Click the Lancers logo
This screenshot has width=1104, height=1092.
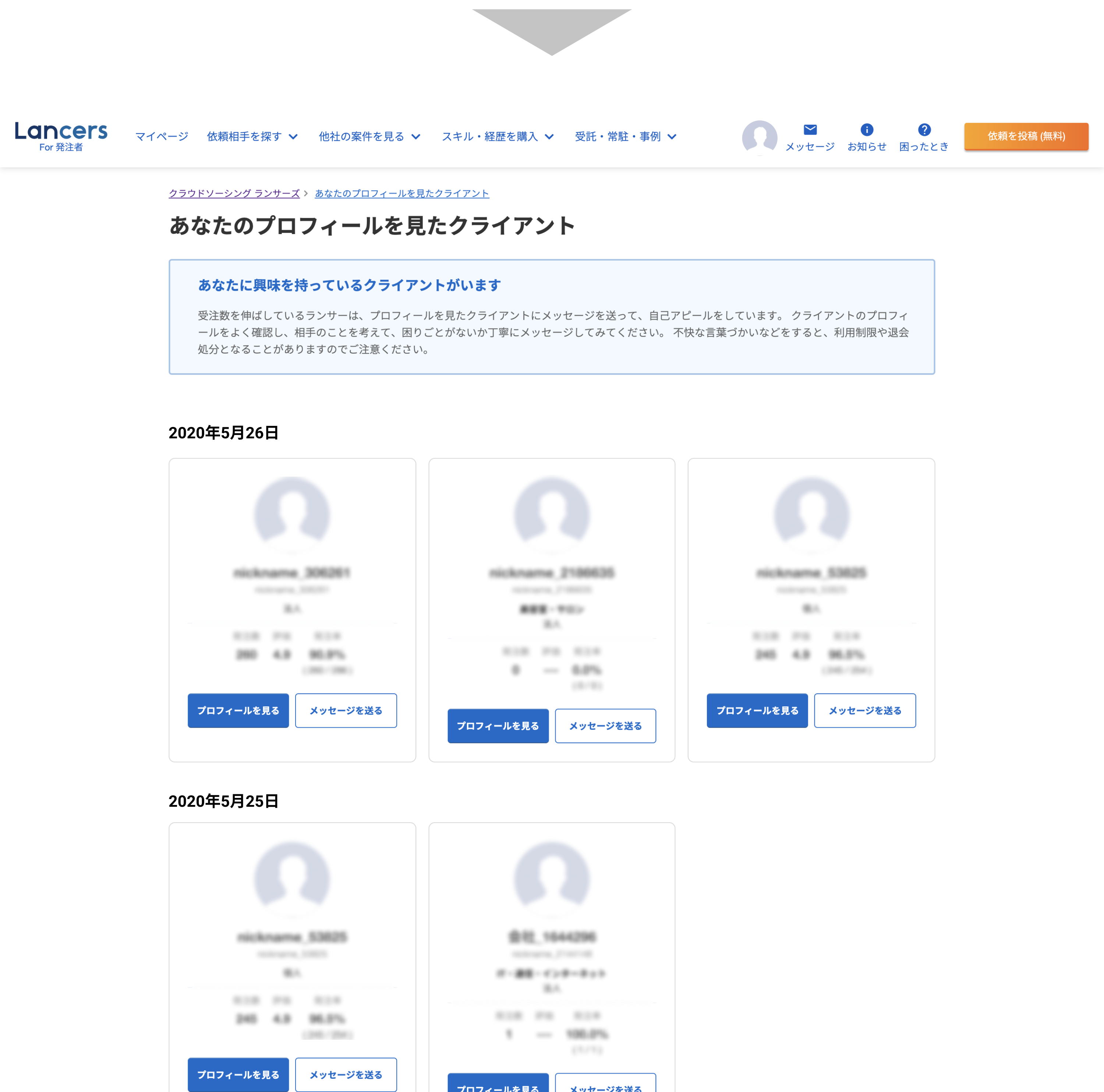[x=61, y=137]
